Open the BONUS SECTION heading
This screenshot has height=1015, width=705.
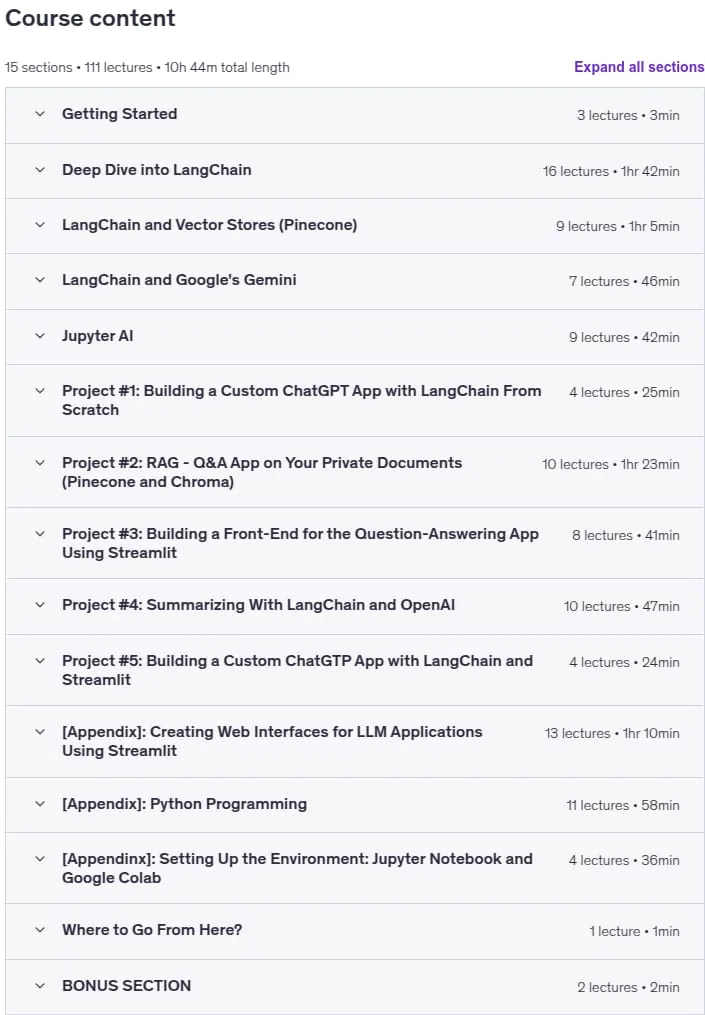[127, 986]
